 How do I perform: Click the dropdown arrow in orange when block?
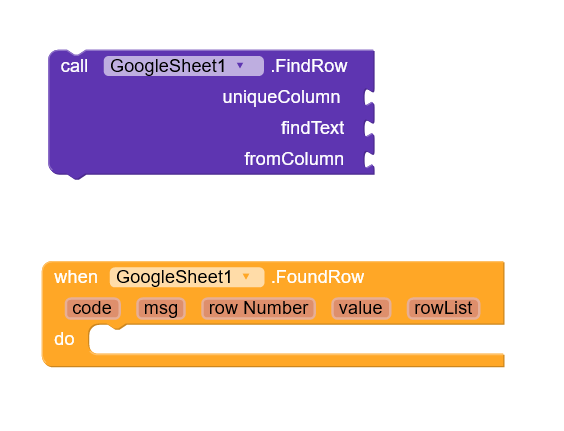tap(246, 277)
